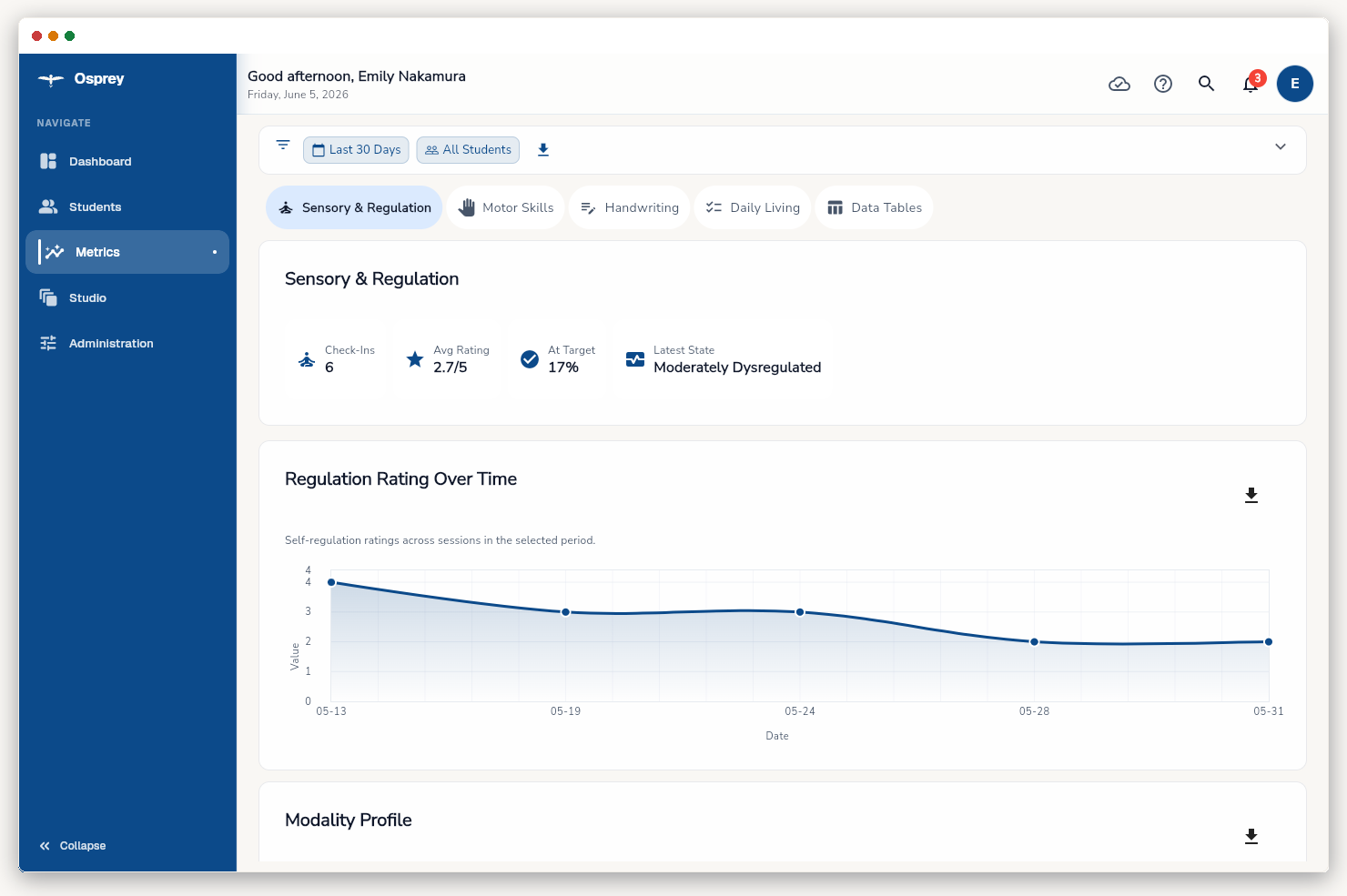Screen dimensions: 1347x896
Task: Click the Osprey bird logo icon
Action: [x=50, y=79]
